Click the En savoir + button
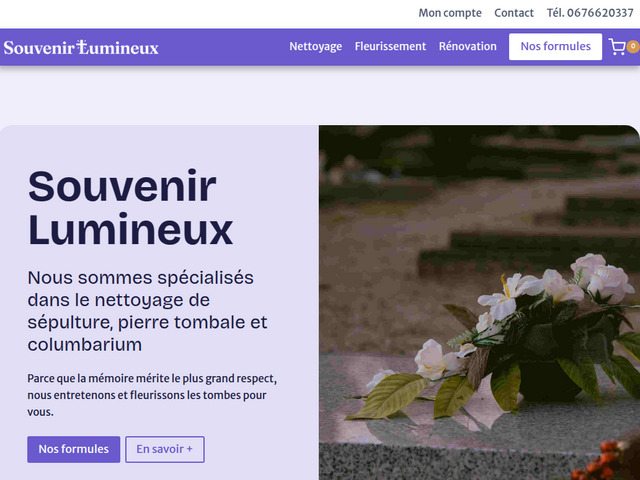 164,449
